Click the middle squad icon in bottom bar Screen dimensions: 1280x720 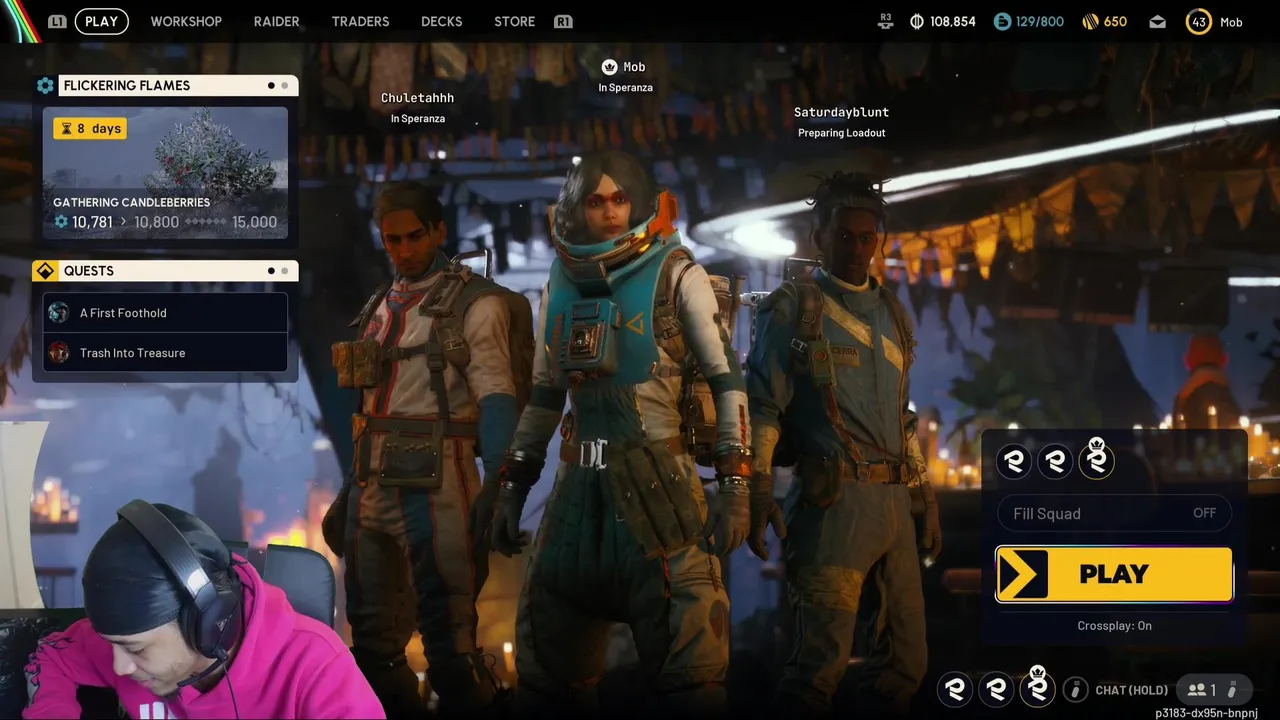coord(996,689)
